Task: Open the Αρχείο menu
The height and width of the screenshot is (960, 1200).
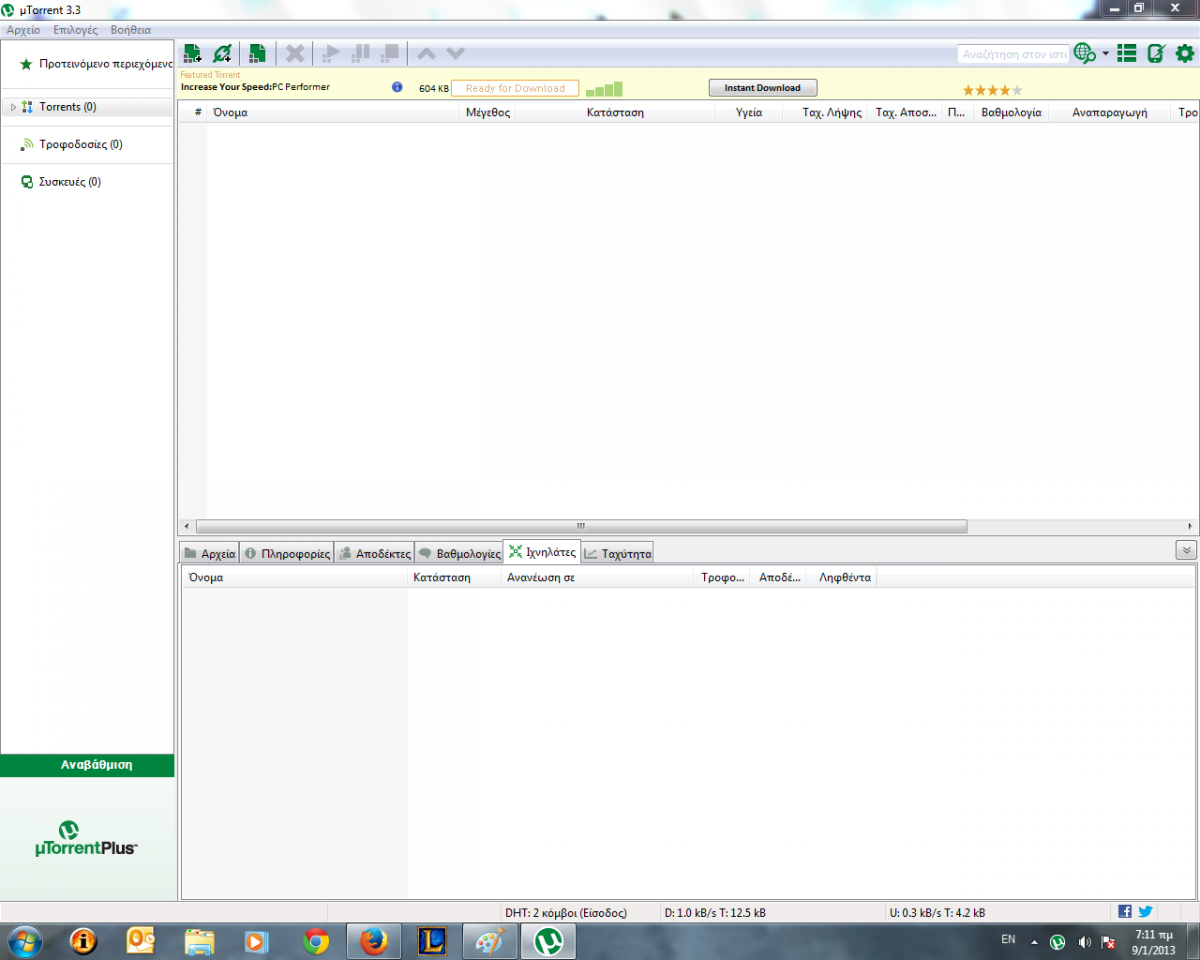Action: (24, 30)
